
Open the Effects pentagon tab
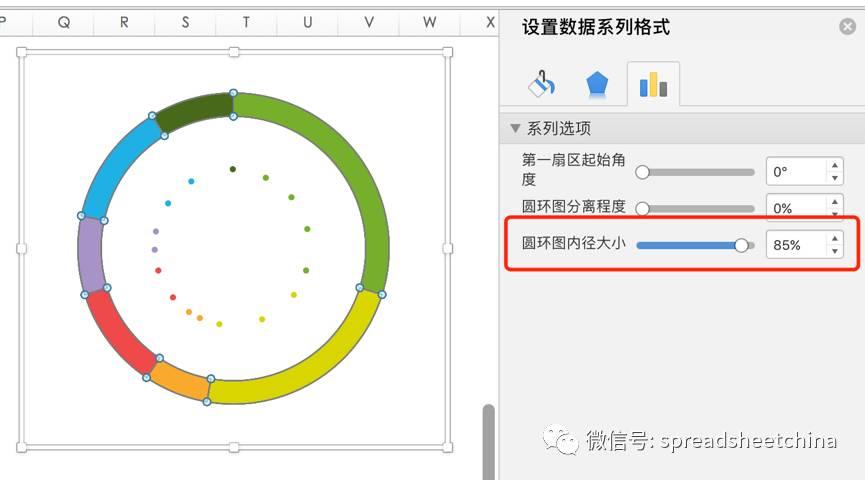click(597, 84)
